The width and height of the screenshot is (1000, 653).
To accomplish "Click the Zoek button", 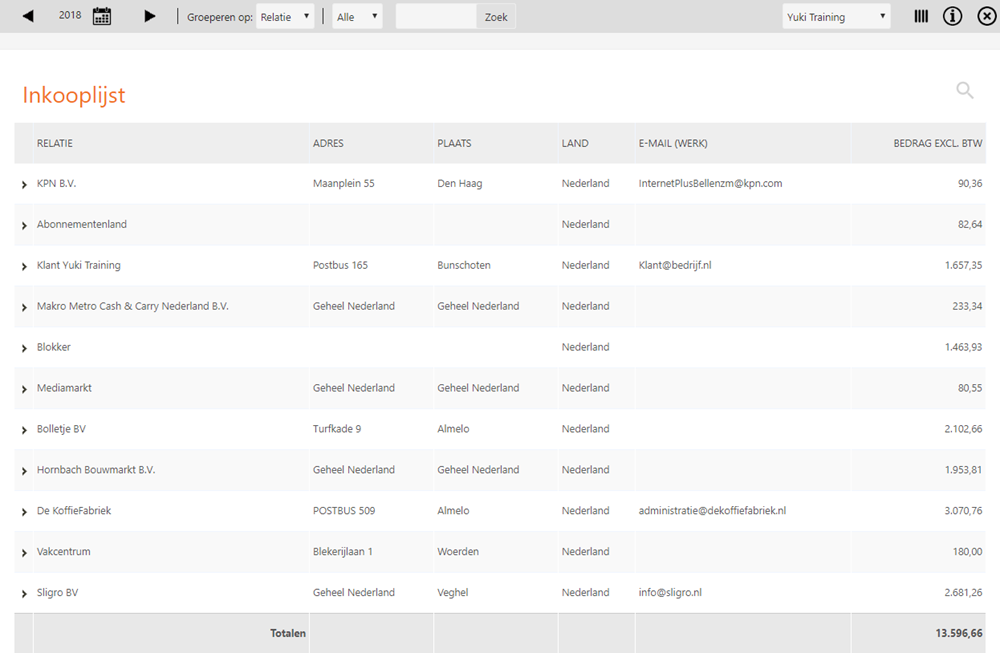I will (496, 17).
